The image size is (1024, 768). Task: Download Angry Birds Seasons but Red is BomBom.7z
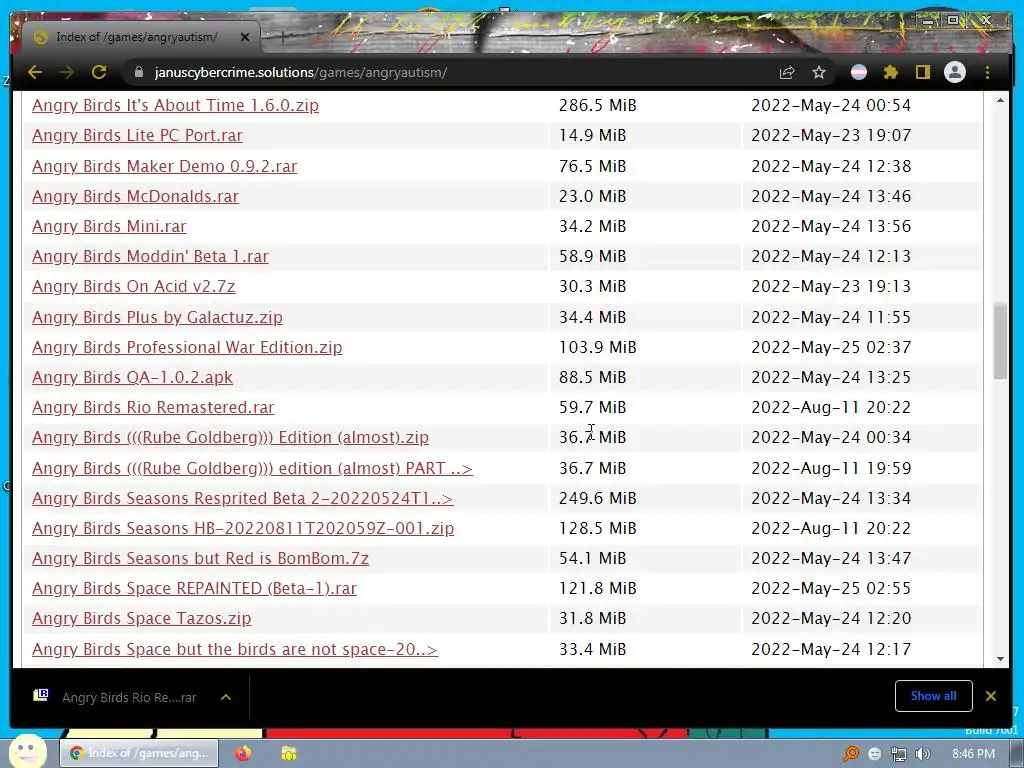[200, 558]
